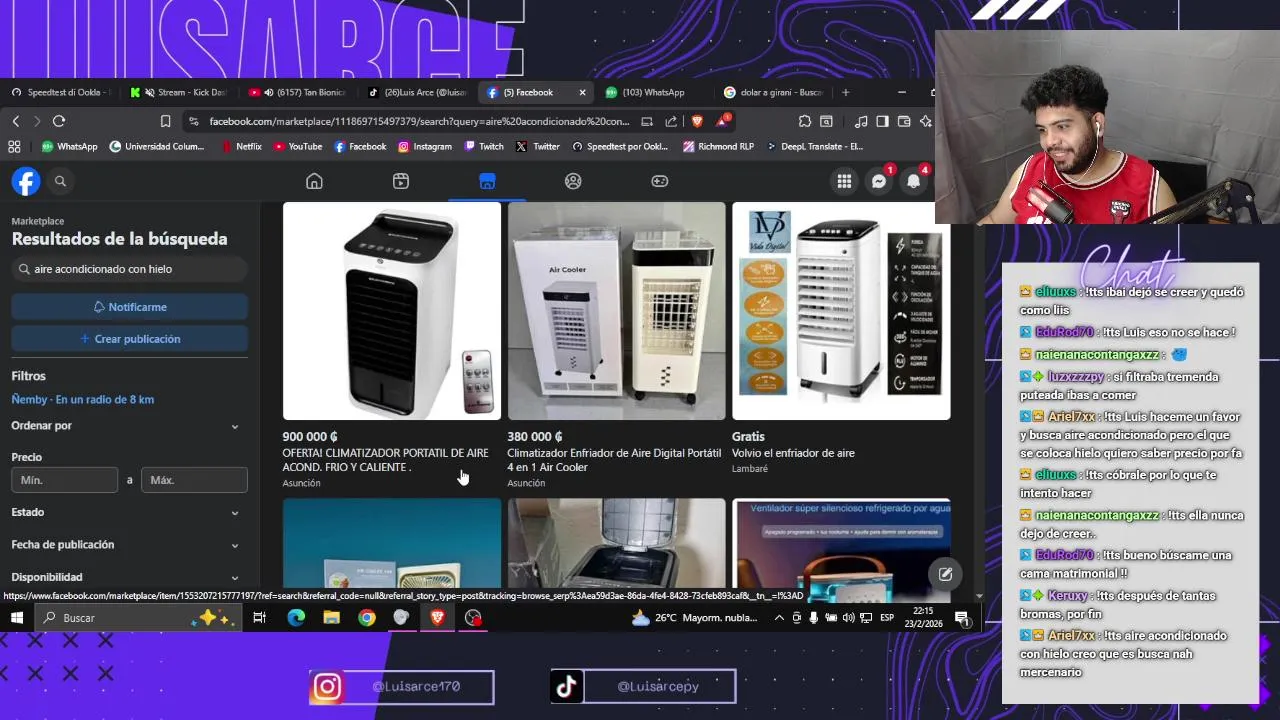Open the Facebook Reels video icon

tap(401, 181)
